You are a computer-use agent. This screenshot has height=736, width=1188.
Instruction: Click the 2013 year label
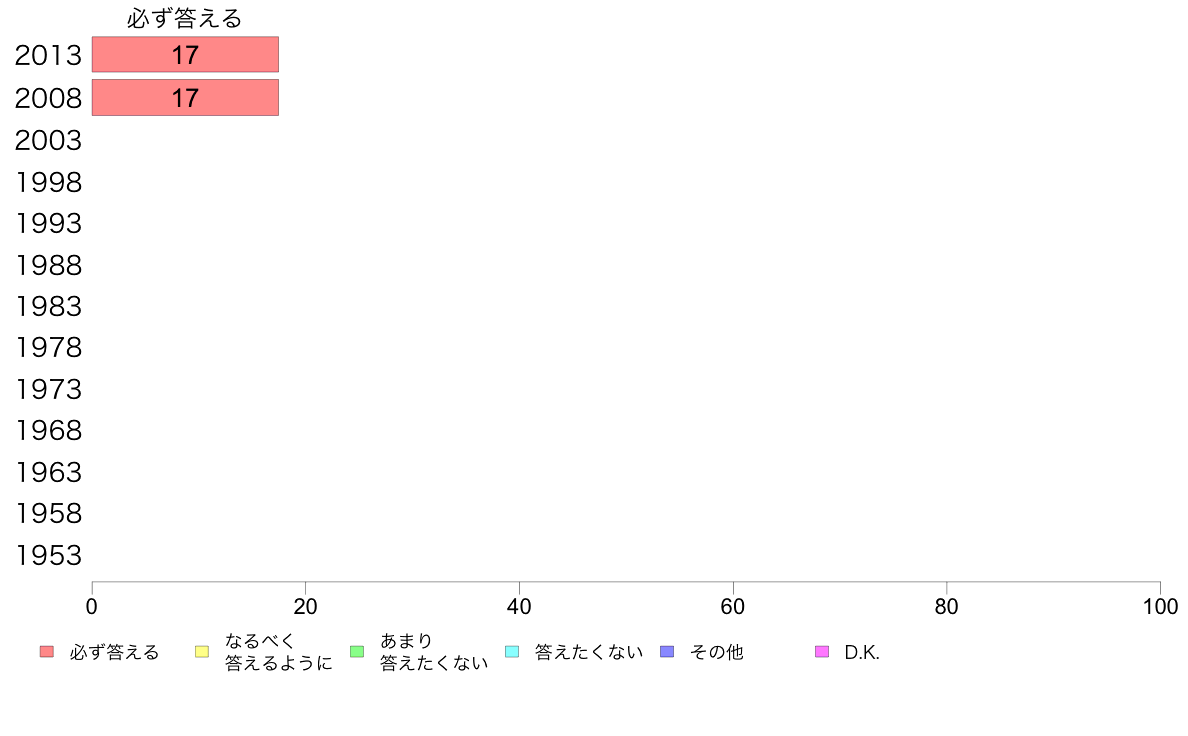[x=48, y=55]
